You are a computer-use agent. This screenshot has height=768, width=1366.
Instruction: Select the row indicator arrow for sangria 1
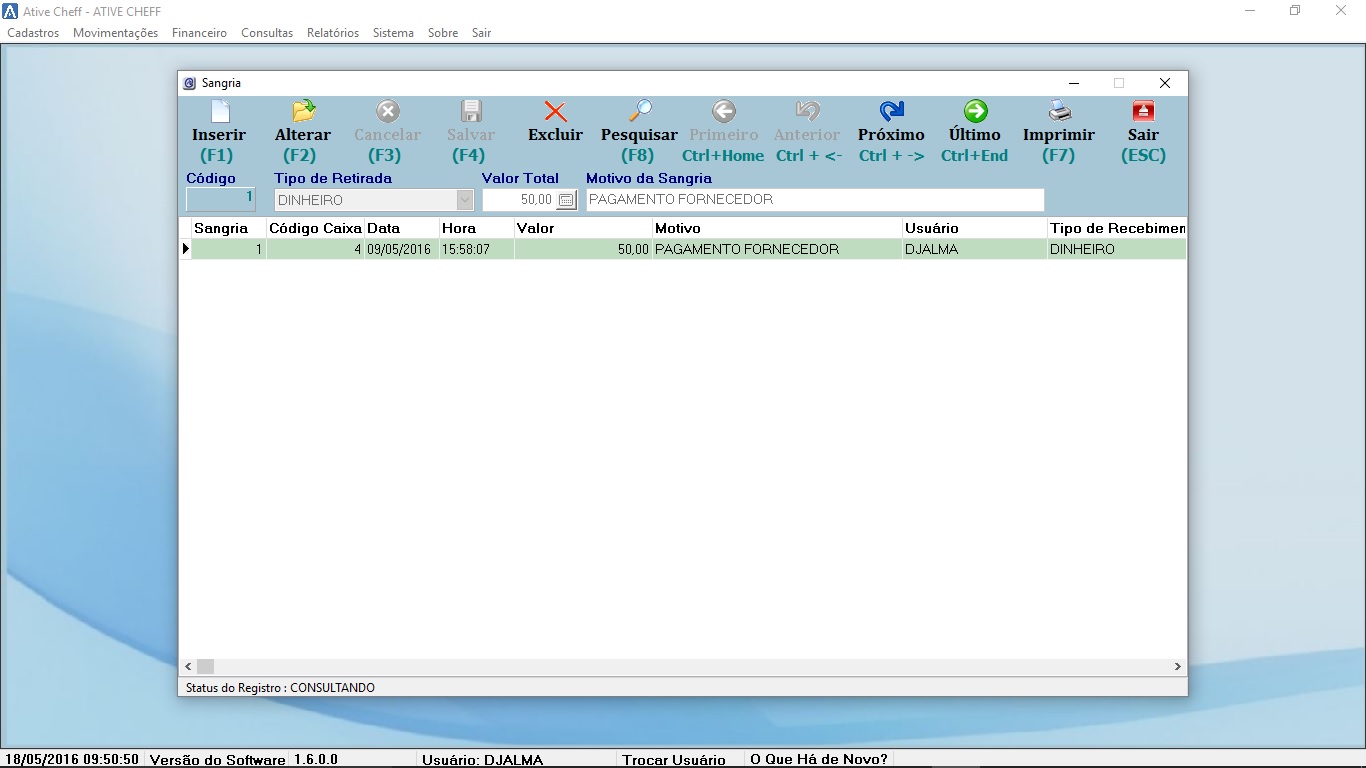click(185, 249)
